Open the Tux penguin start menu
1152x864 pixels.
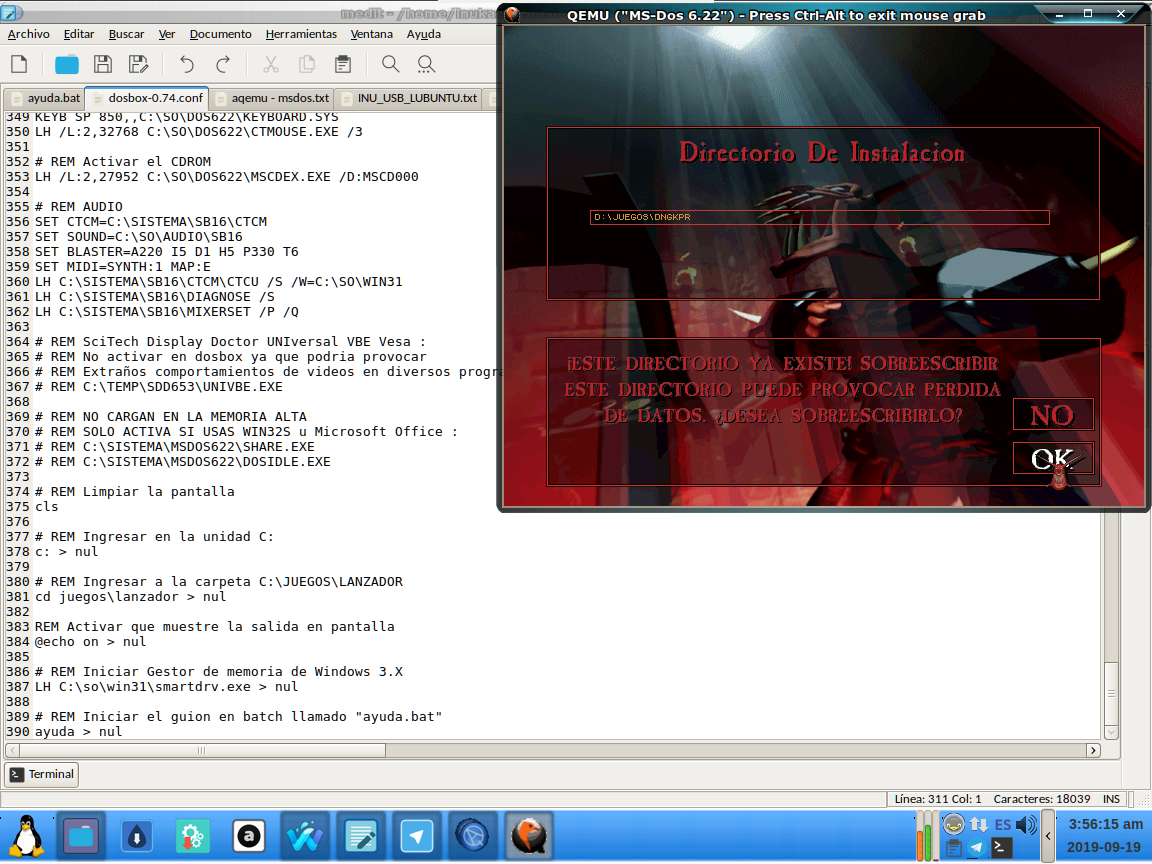26,836
